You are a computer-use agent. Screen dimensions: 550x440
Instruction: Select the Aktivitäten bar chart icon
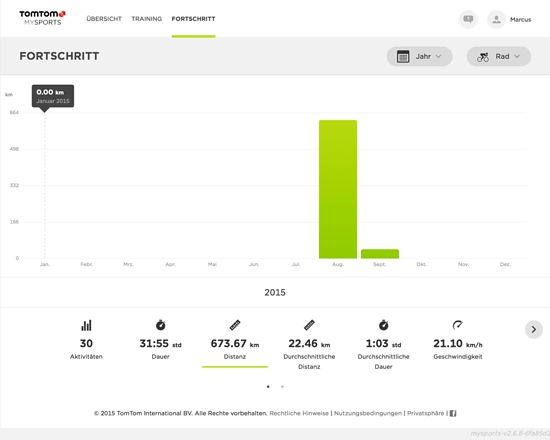[86, 325]
